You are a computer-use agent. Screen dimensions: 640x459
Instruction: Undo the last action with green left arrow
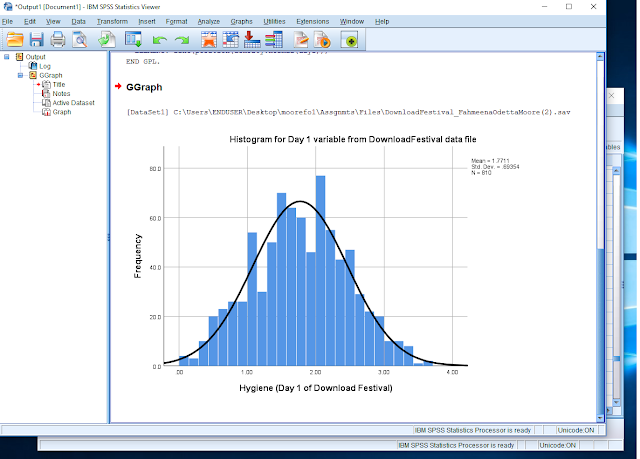pyautogui.click(x=160, y=40)
